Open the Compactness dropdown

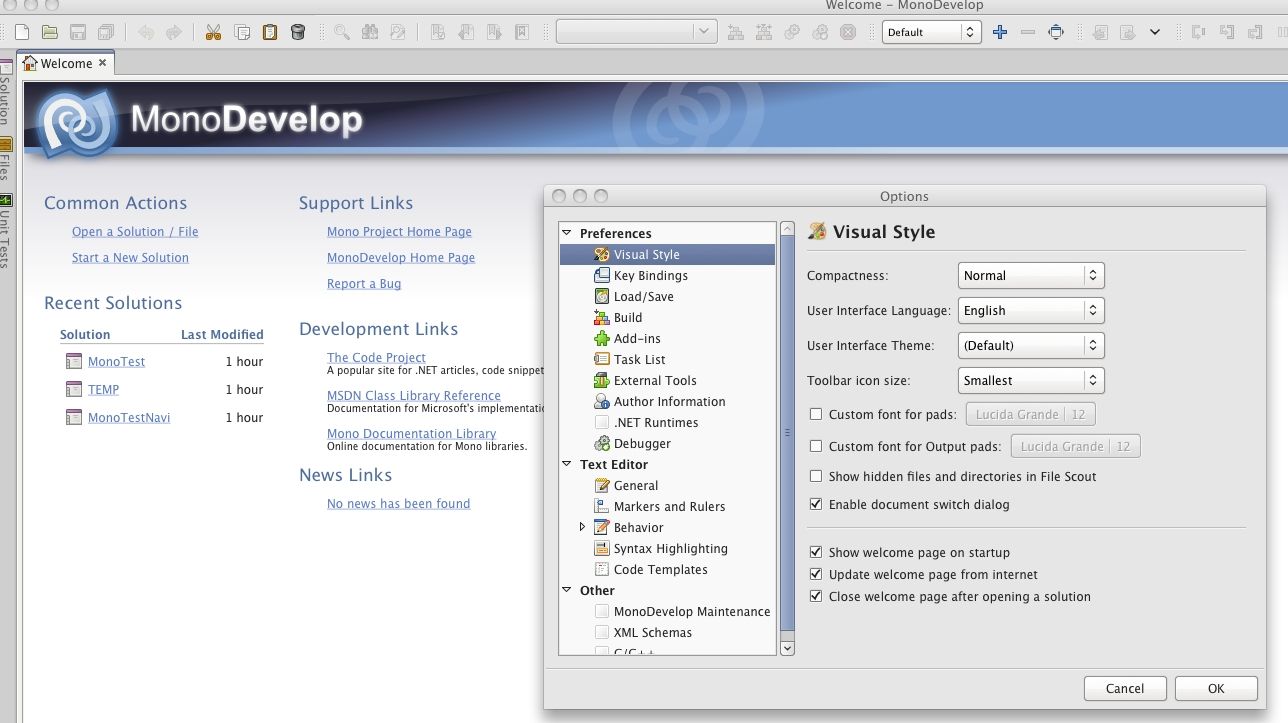pyautogui.click(x=1031, y=275)
